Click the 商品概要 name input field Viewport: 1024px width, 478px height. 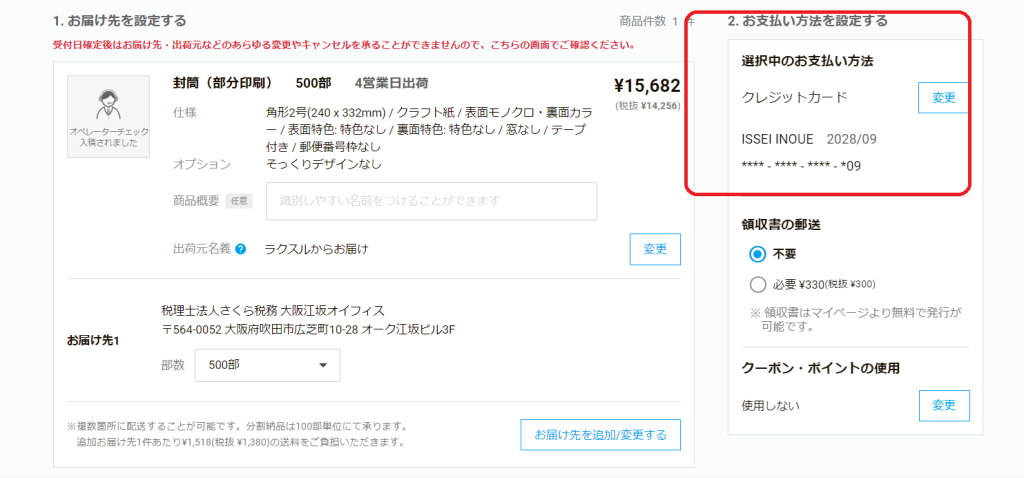pyautogui.click(x=431, y=201)
